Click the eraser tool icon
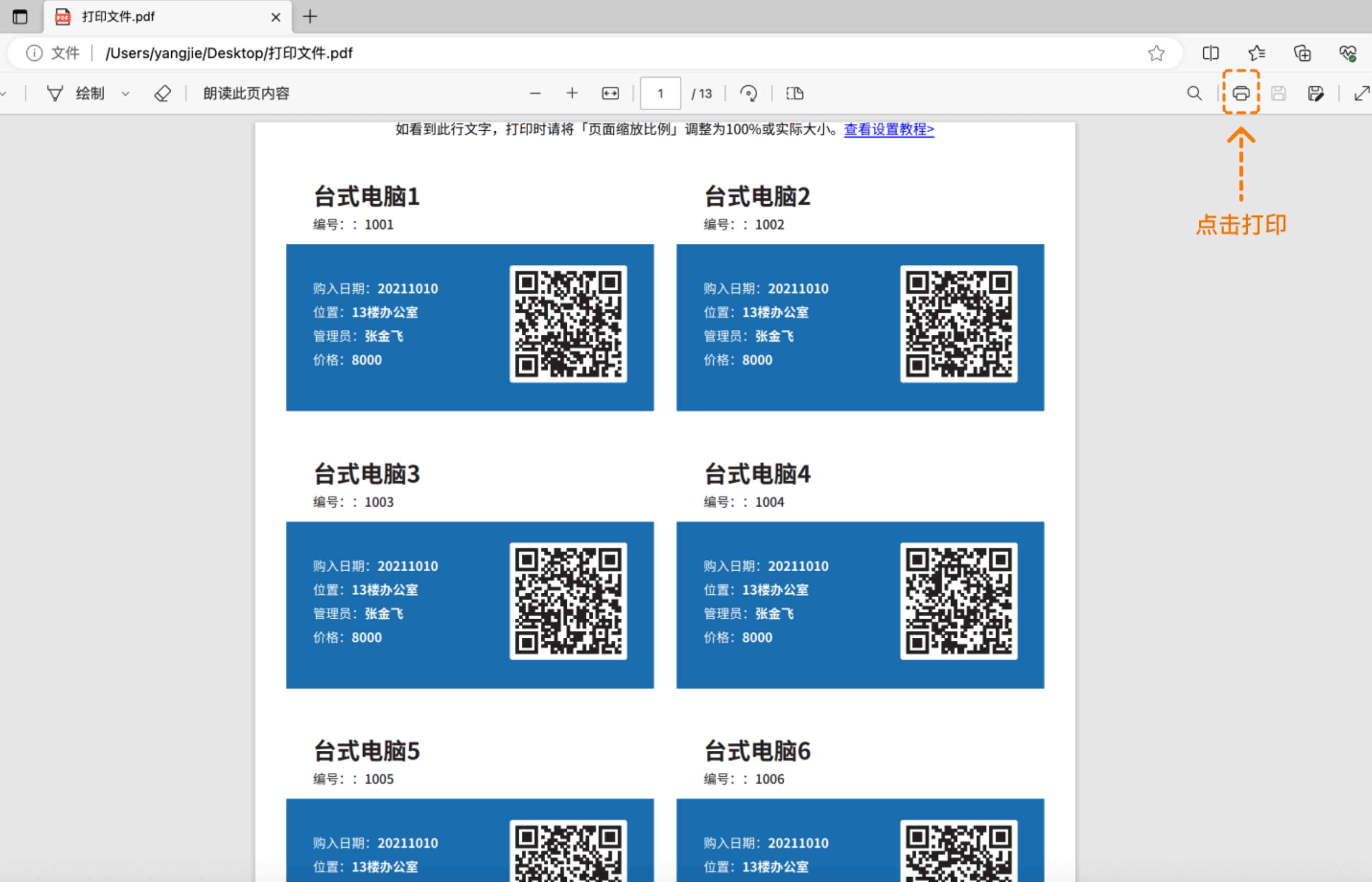Screen dimensions: 1372x882 pyautogui.click(x=163, y=93)
